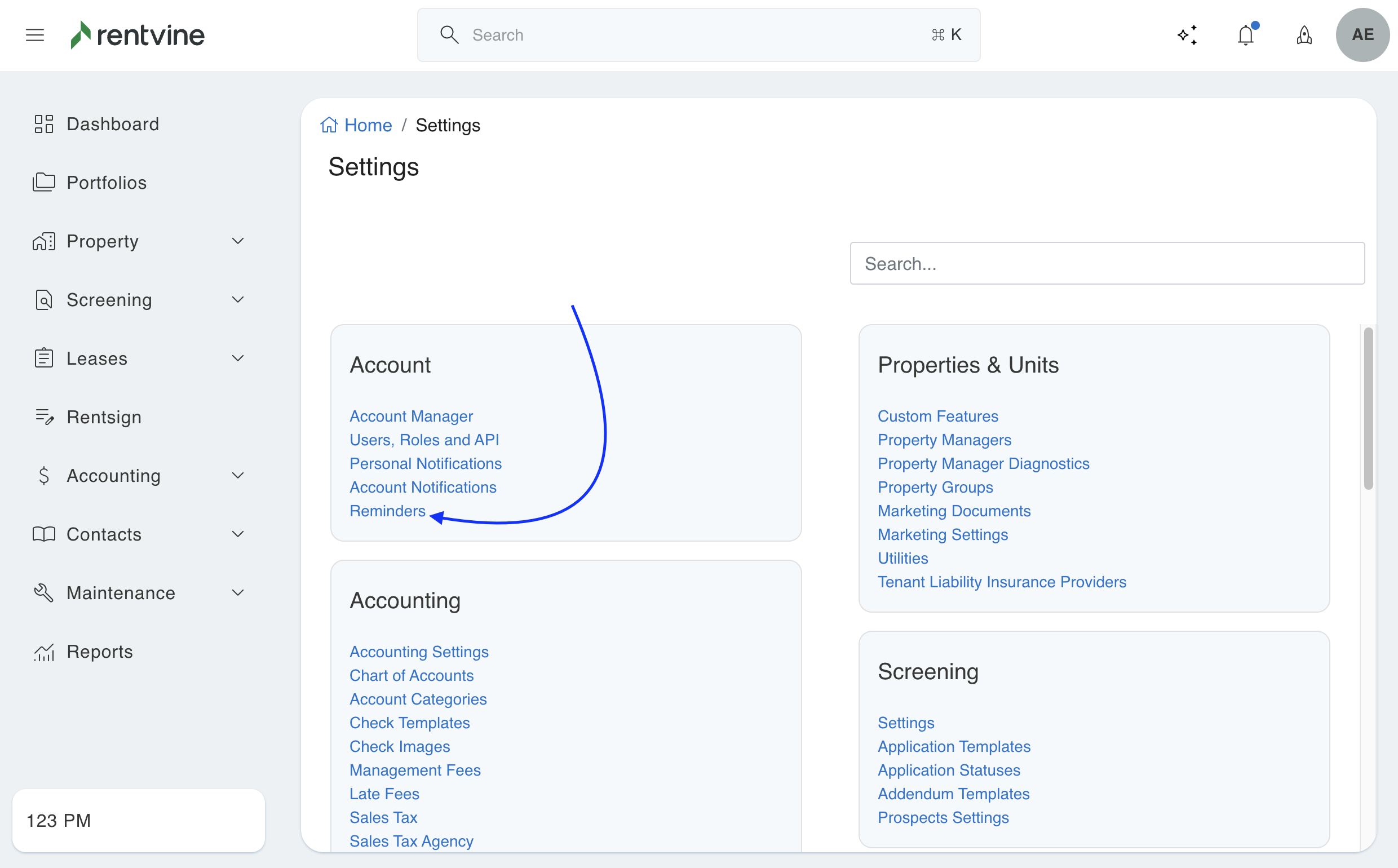Screen dimensions: 1398x868
Task: Open Chart of Accounts link
Action: (411, 675)
